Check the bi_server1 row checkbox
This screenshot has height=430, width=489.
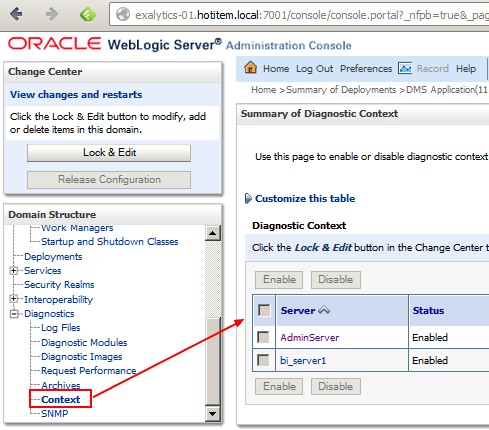coord(263,360)
